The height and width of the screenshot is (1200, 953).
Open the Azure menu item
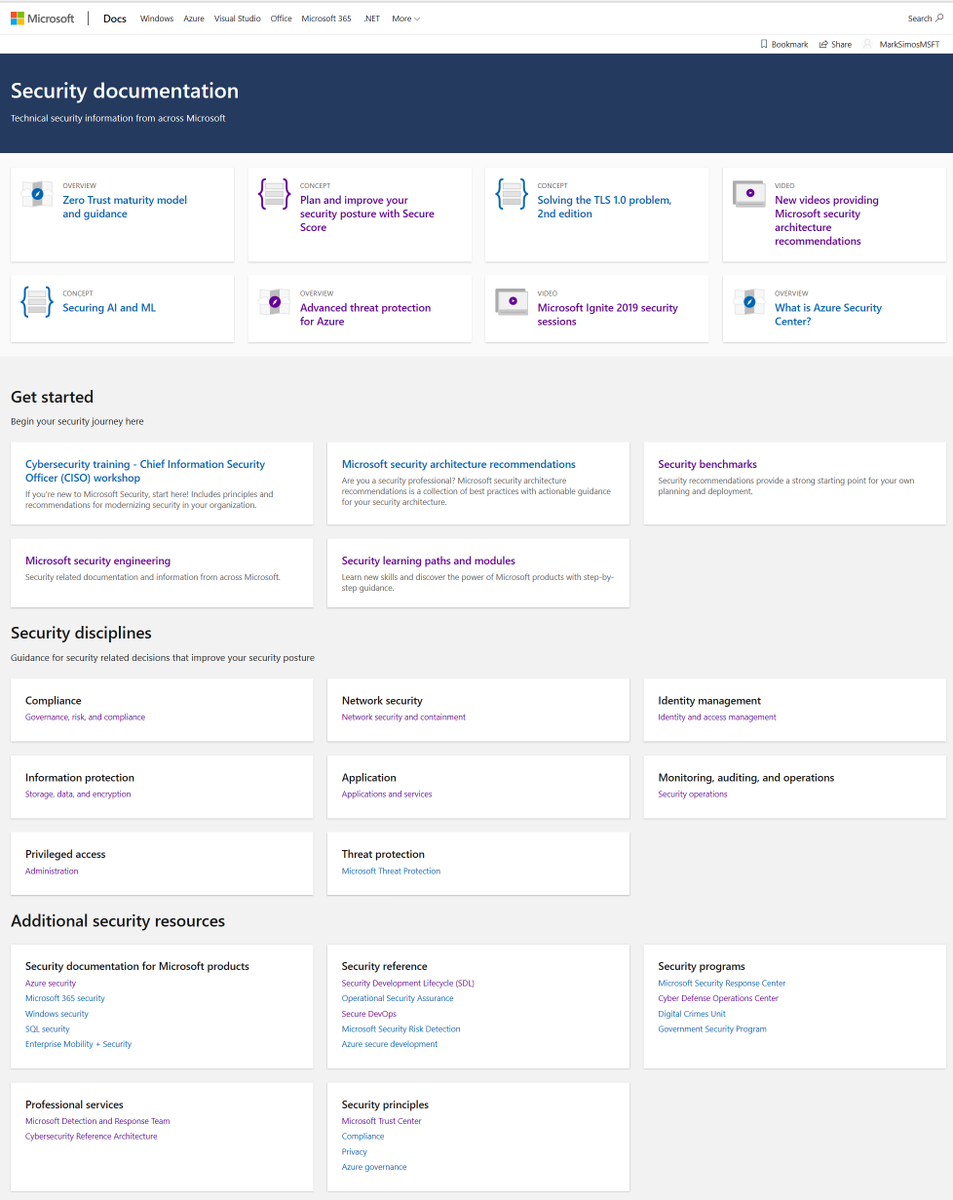tap(194, 18)
